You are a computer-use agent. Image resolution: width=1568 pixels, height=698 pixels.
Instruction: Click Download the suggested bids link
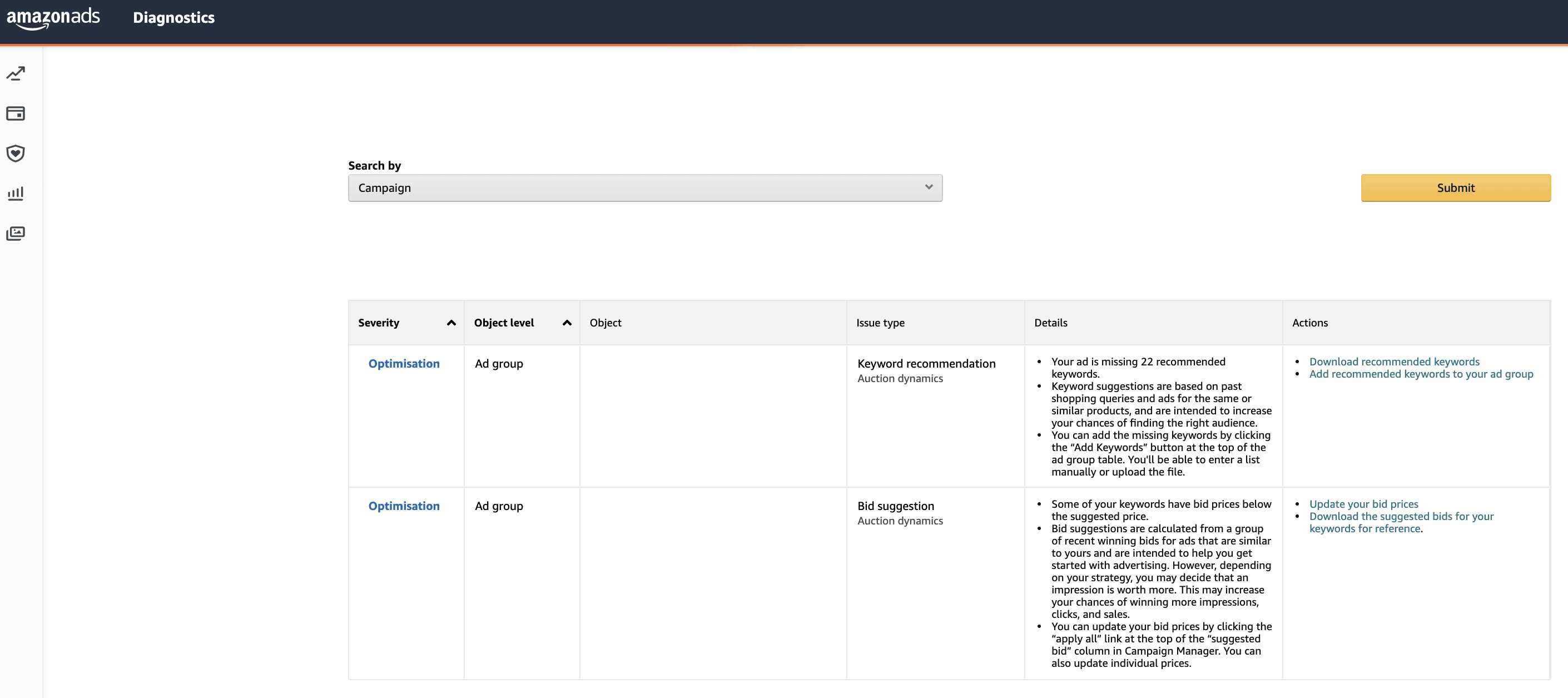point(1401,517)
